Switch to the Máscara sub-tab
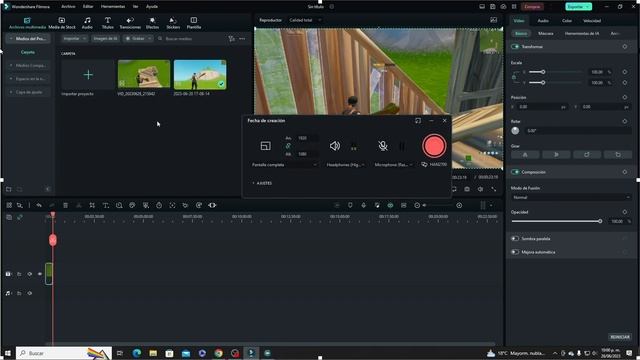 coord(545,33)
